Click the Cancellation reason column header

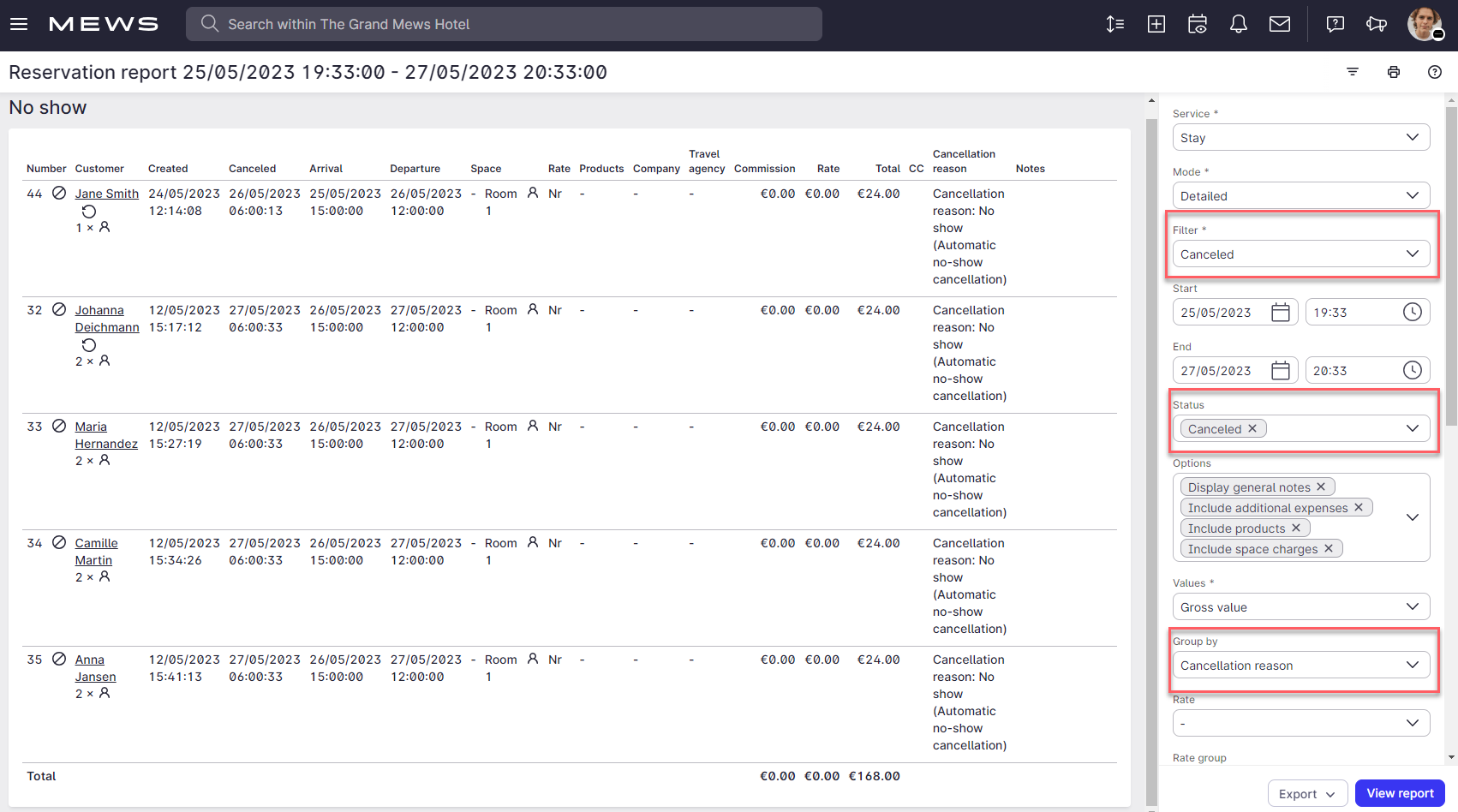[x=964, y=161]
